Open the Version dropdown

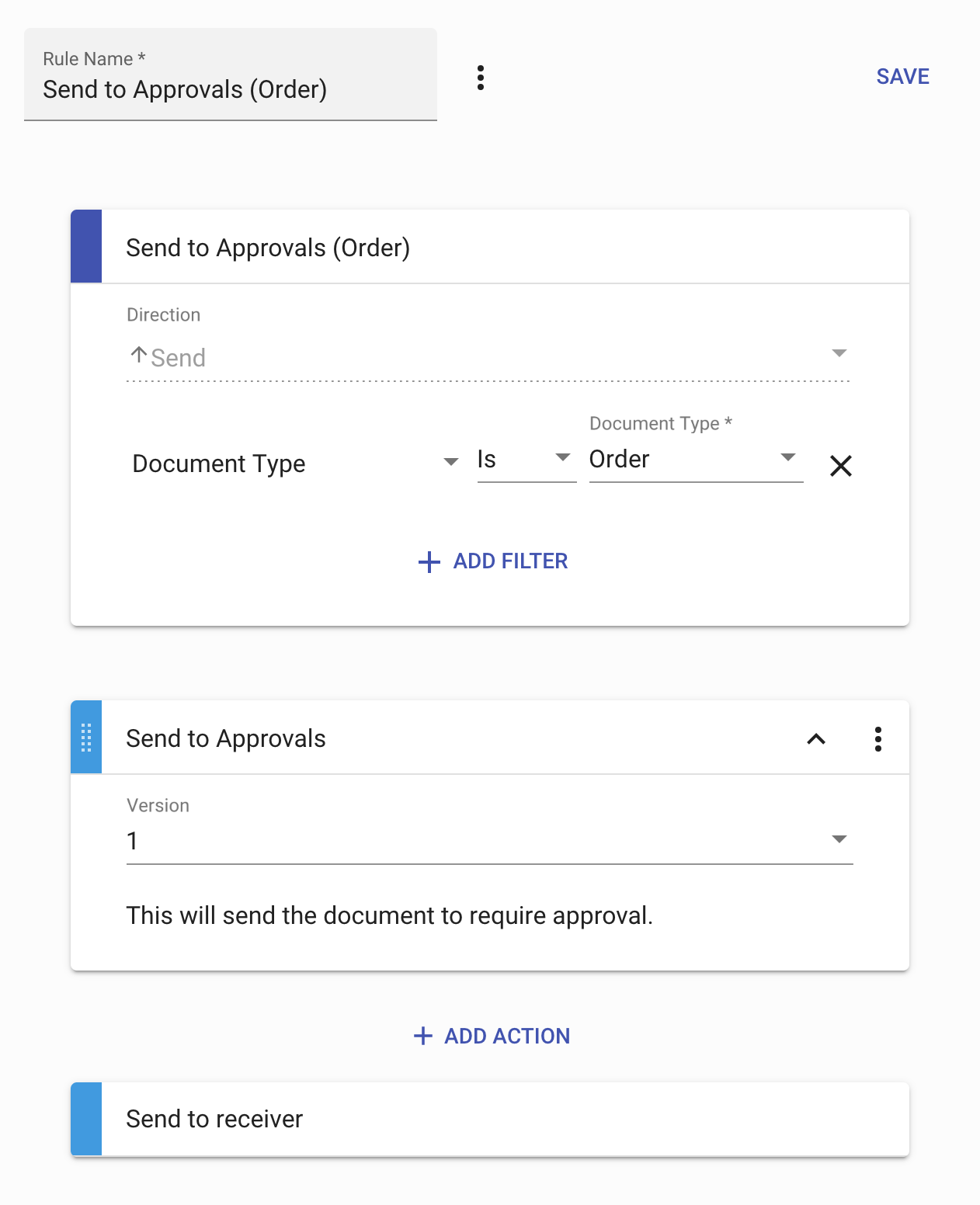[x=839, y=839]
